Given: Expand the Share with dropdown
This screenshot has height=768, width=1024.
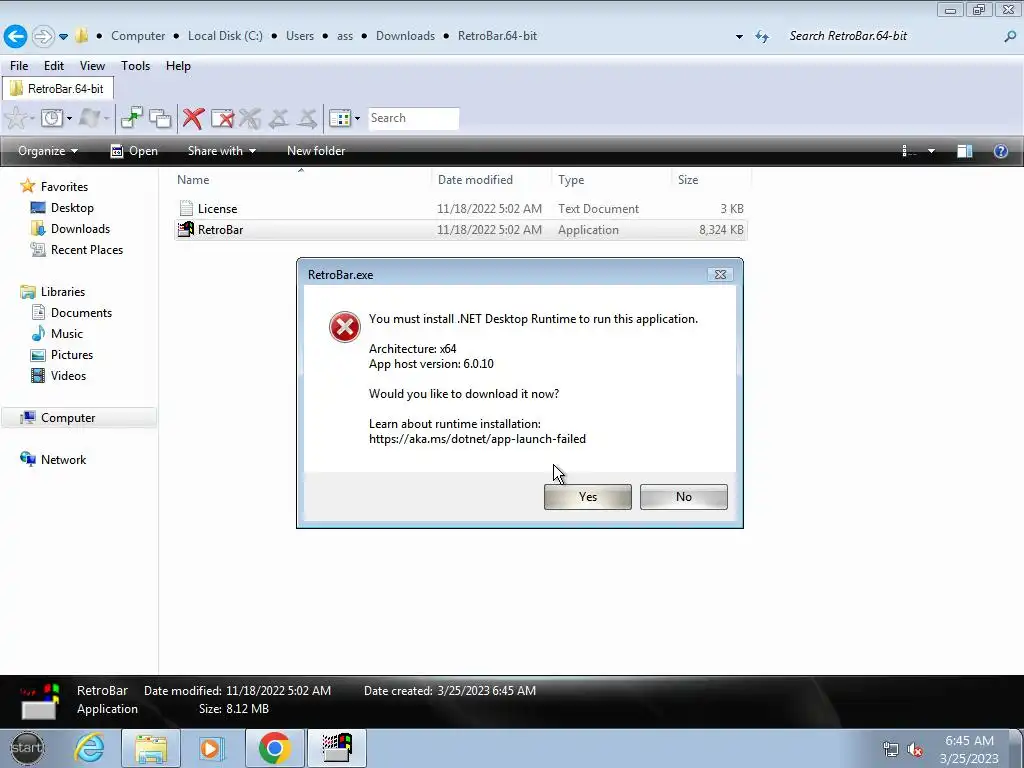Looking at the screenshot, I should tap(221, 151).
